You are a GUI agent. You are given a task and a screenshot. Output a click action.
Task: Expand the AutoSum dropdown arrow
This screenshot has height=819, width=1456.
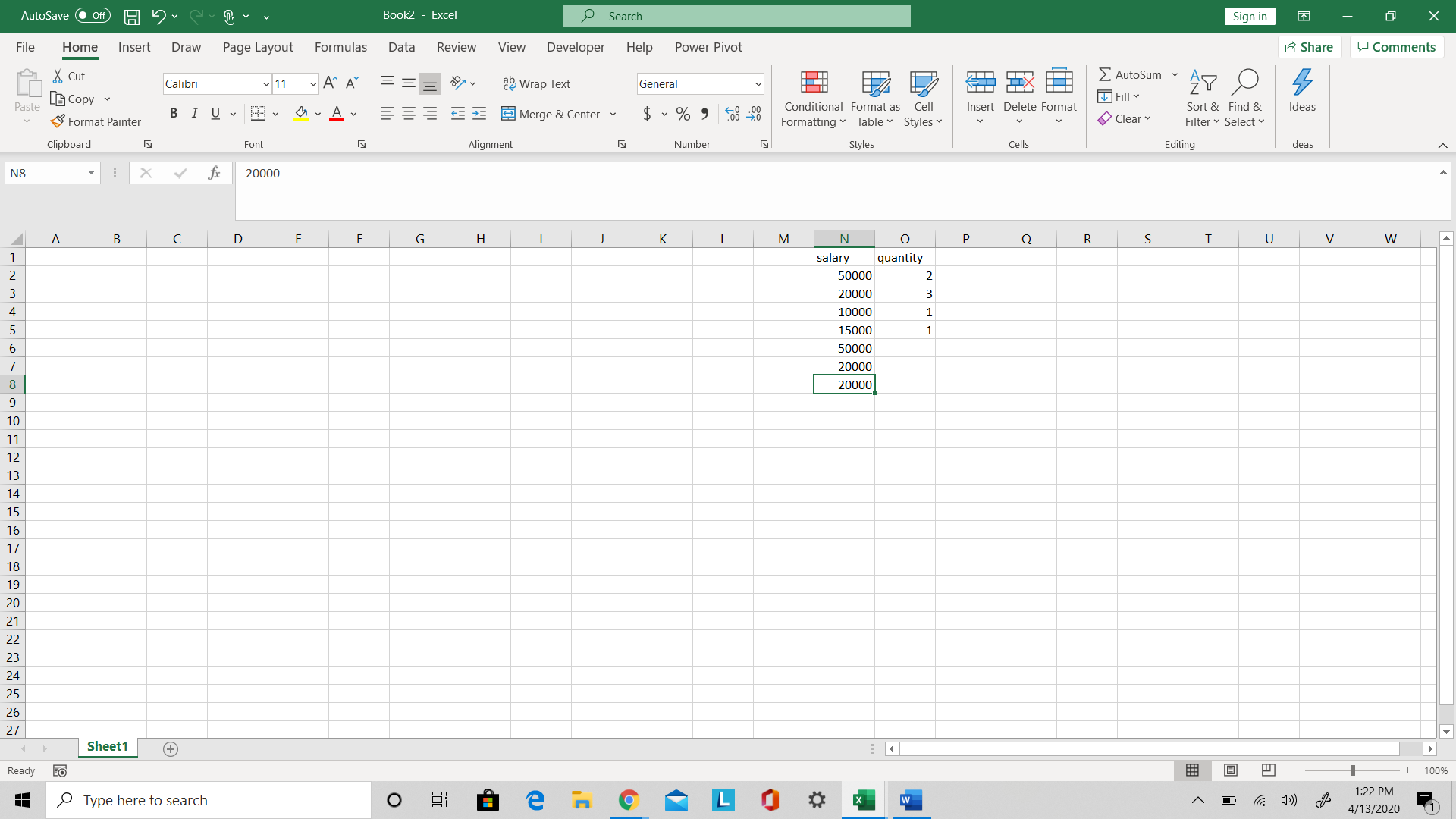click(x=1175, y=74)
